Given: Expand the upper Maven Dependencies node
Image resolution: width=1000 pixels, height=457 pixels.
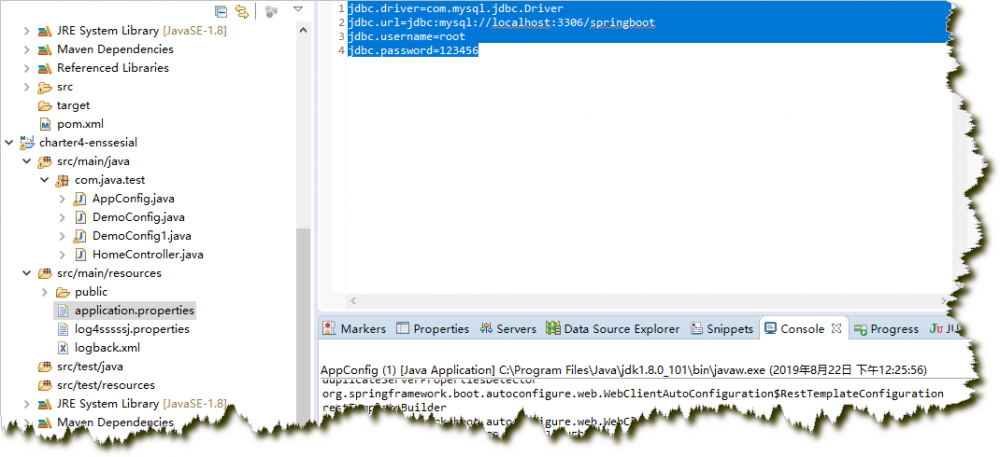Looking at the screenshot, I should [x=27, y=49].
